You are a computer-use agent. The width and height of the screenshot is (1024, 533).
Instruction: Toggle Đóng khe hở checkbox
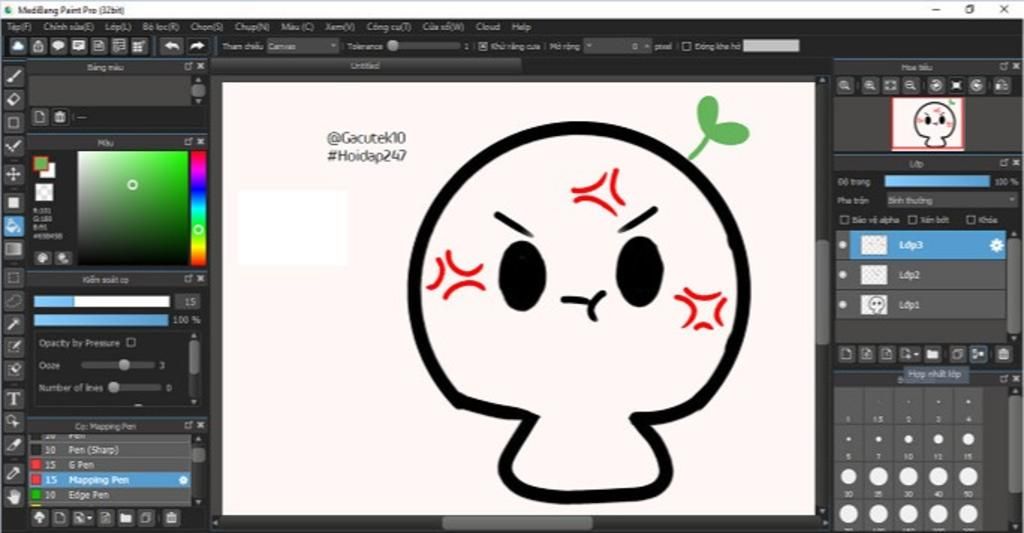coord(686,46)
